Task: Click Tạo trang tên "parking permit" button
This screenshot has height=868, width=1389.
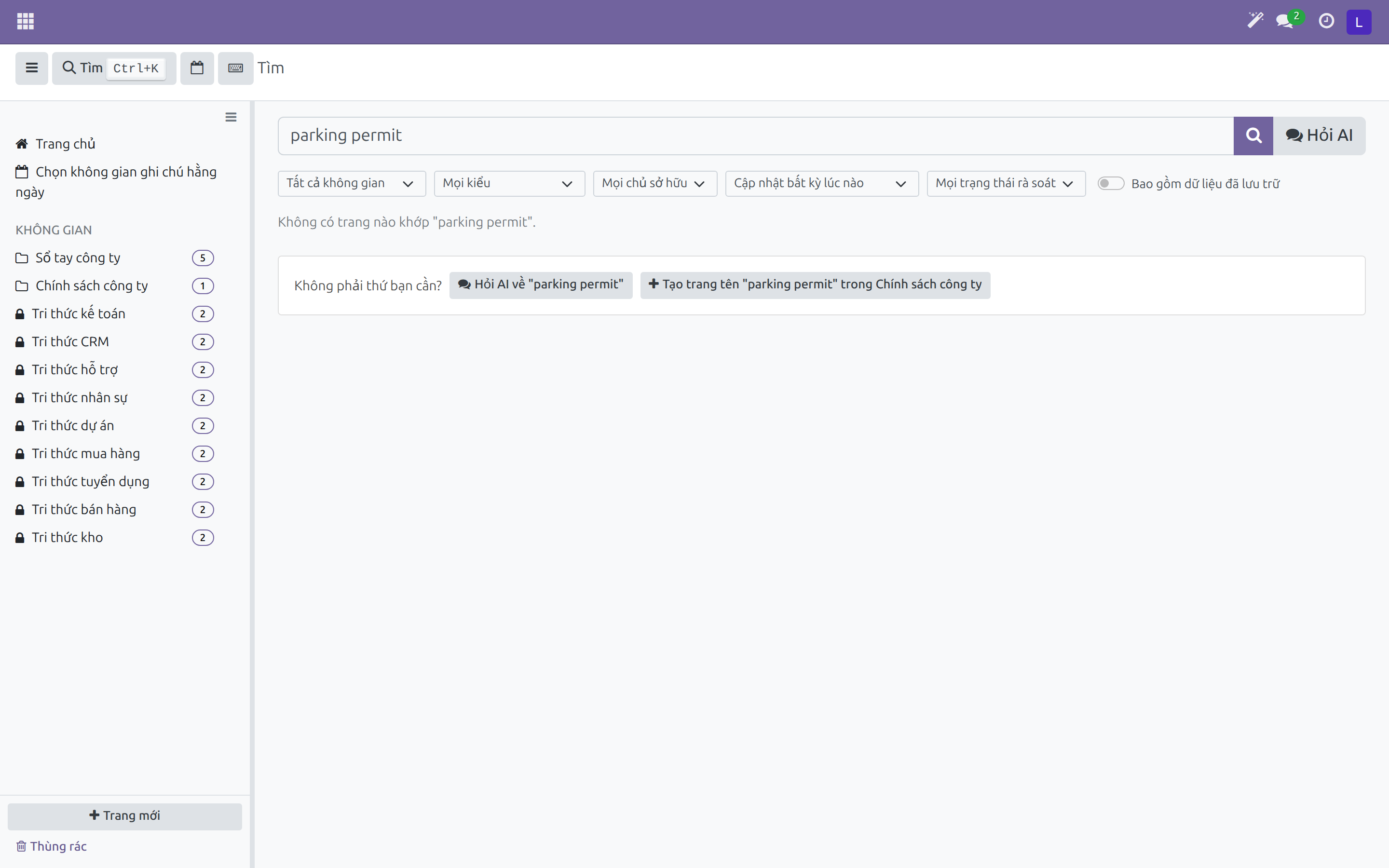Action: point(815,285)
